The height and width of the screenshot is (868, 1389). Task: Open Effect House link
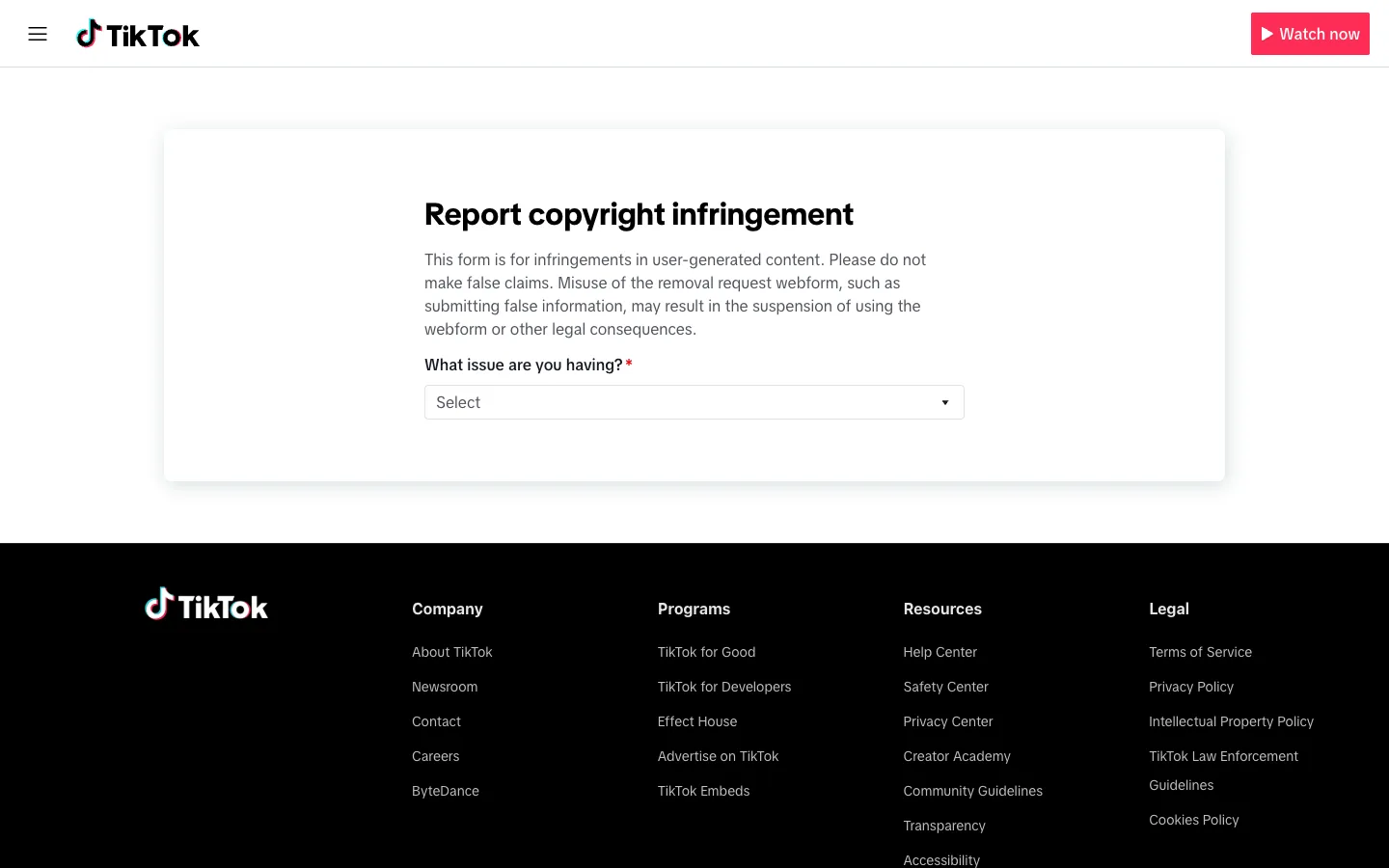697,721
